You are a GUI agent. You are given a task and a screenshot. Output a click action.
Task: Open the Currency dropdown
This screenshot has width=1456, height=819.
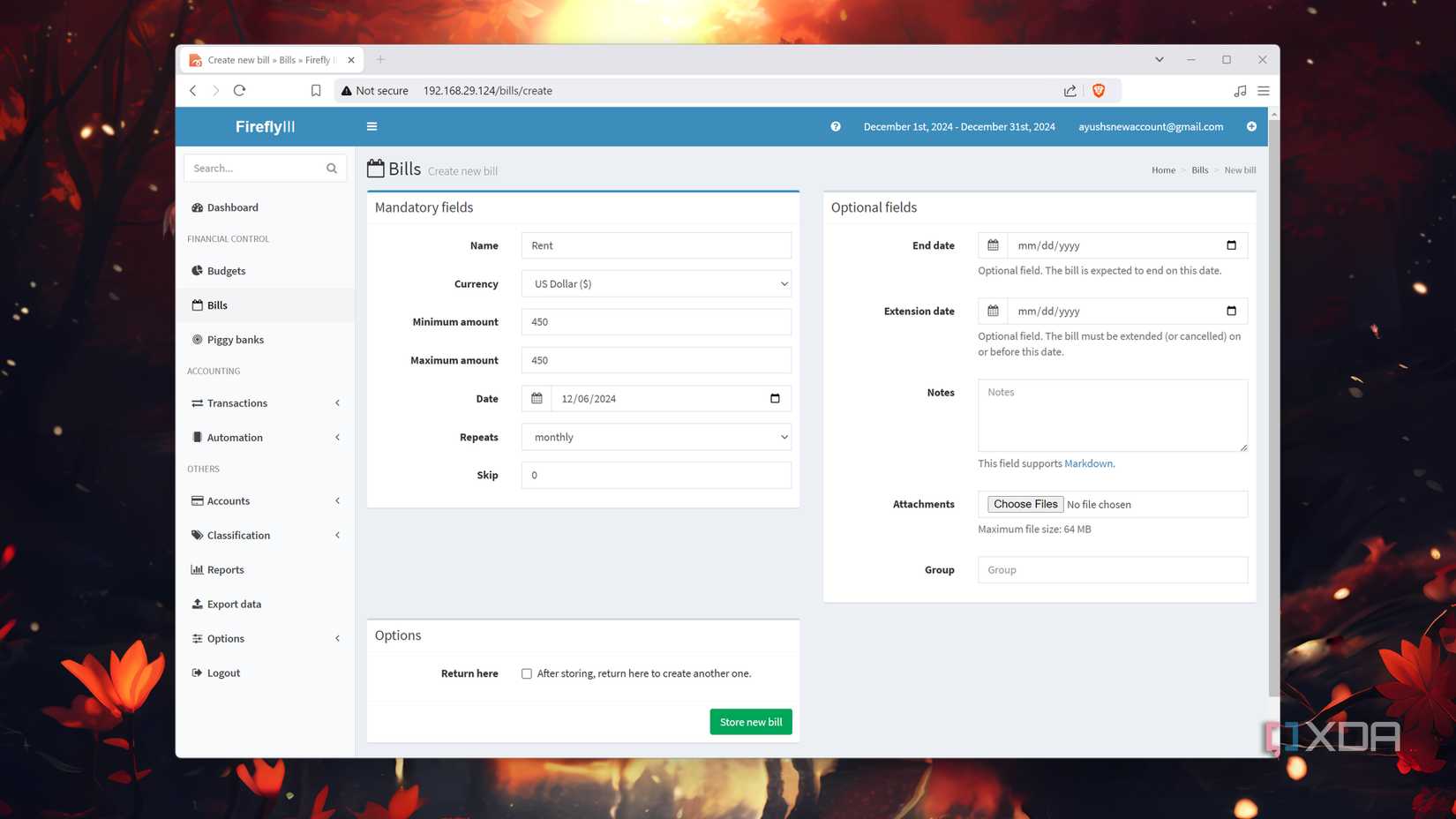[x=657, y=283]
